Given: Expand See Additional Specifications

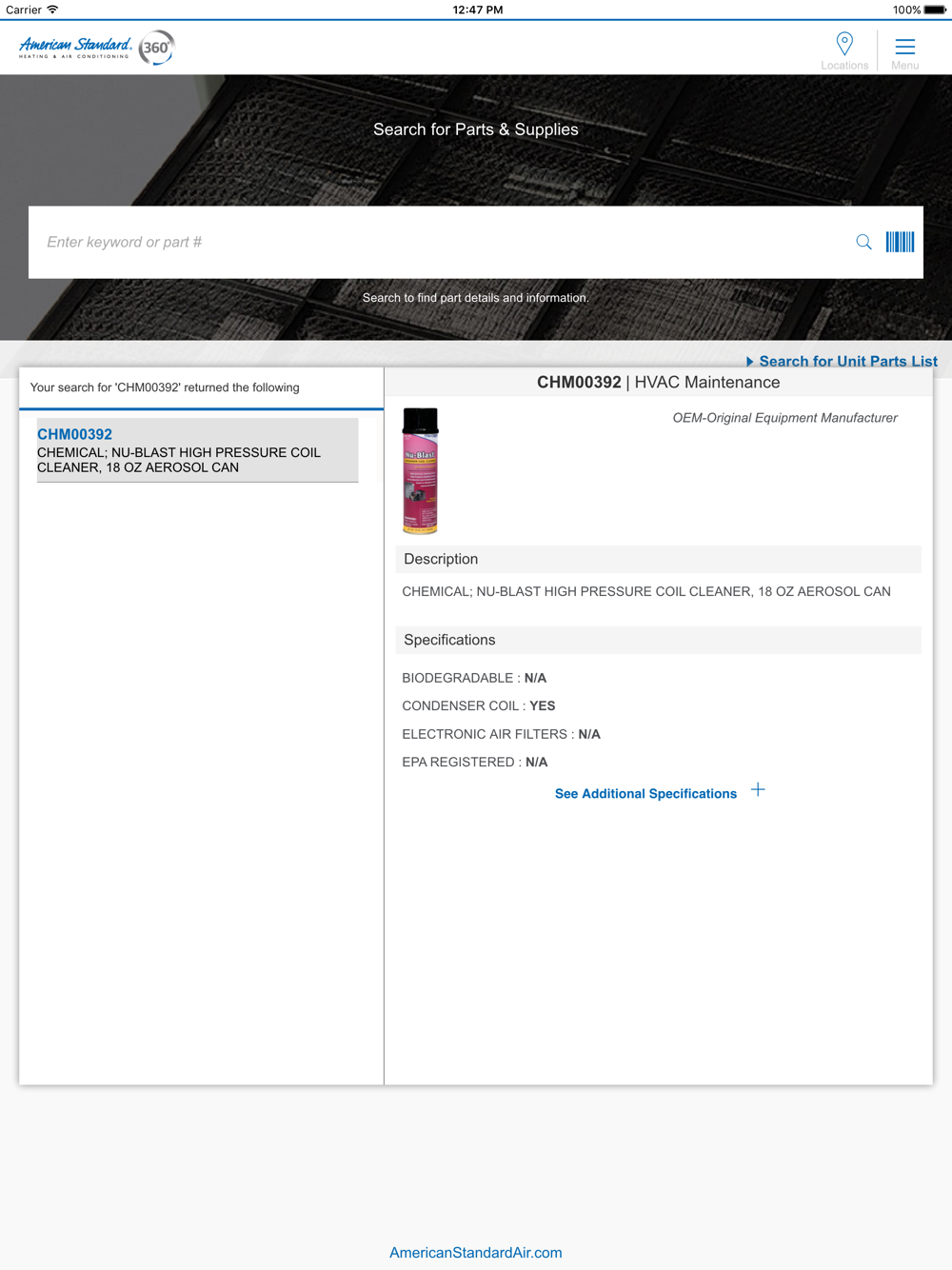Looking at the screenshot, I should (645, 793).
